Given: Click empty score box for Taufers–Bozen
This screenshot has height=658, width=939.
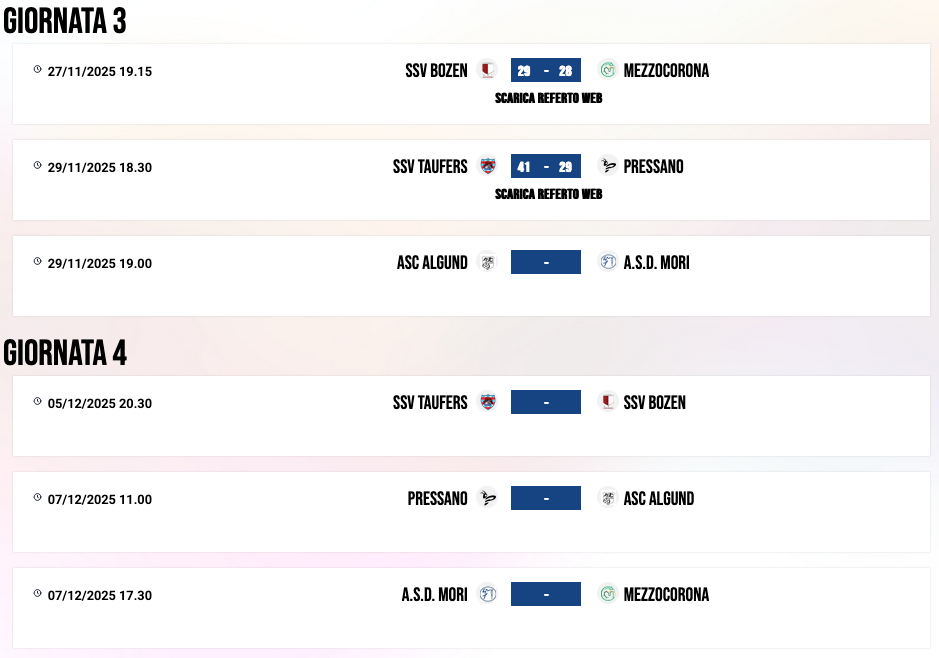Looking at the screenshot, I should point(545,402).
